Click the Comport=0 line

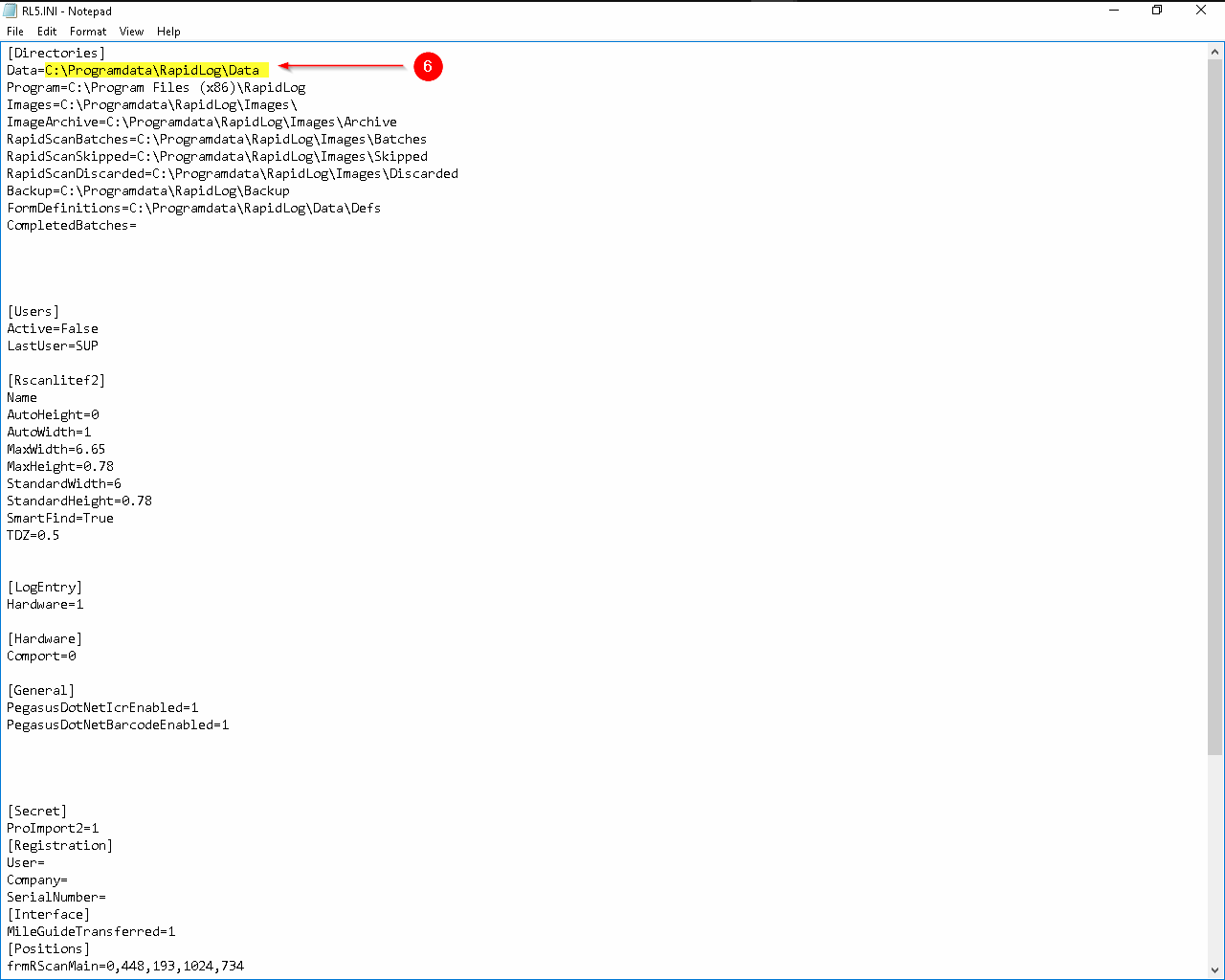41,656
